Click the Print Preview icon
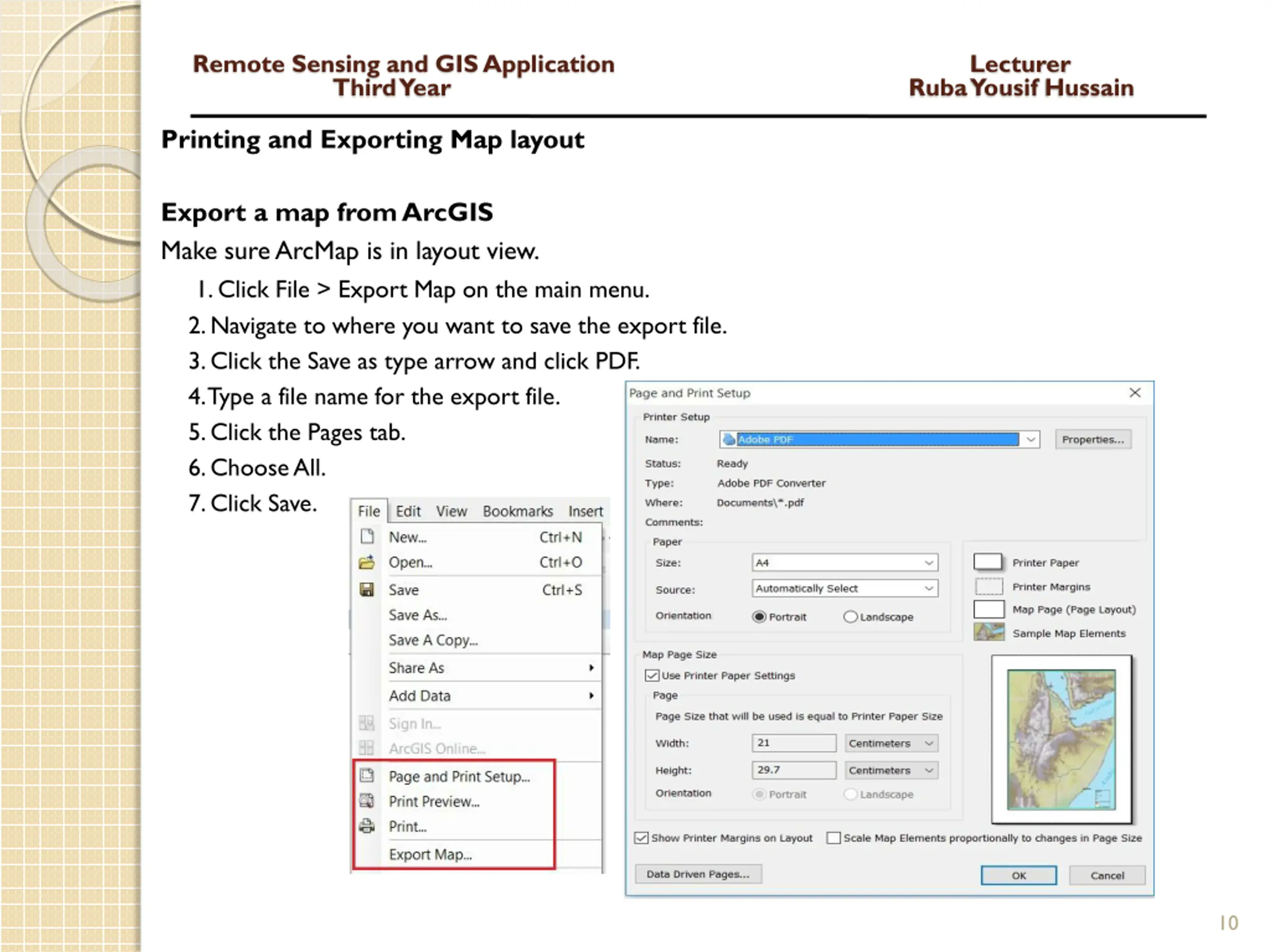 click(x=367, y=801)
